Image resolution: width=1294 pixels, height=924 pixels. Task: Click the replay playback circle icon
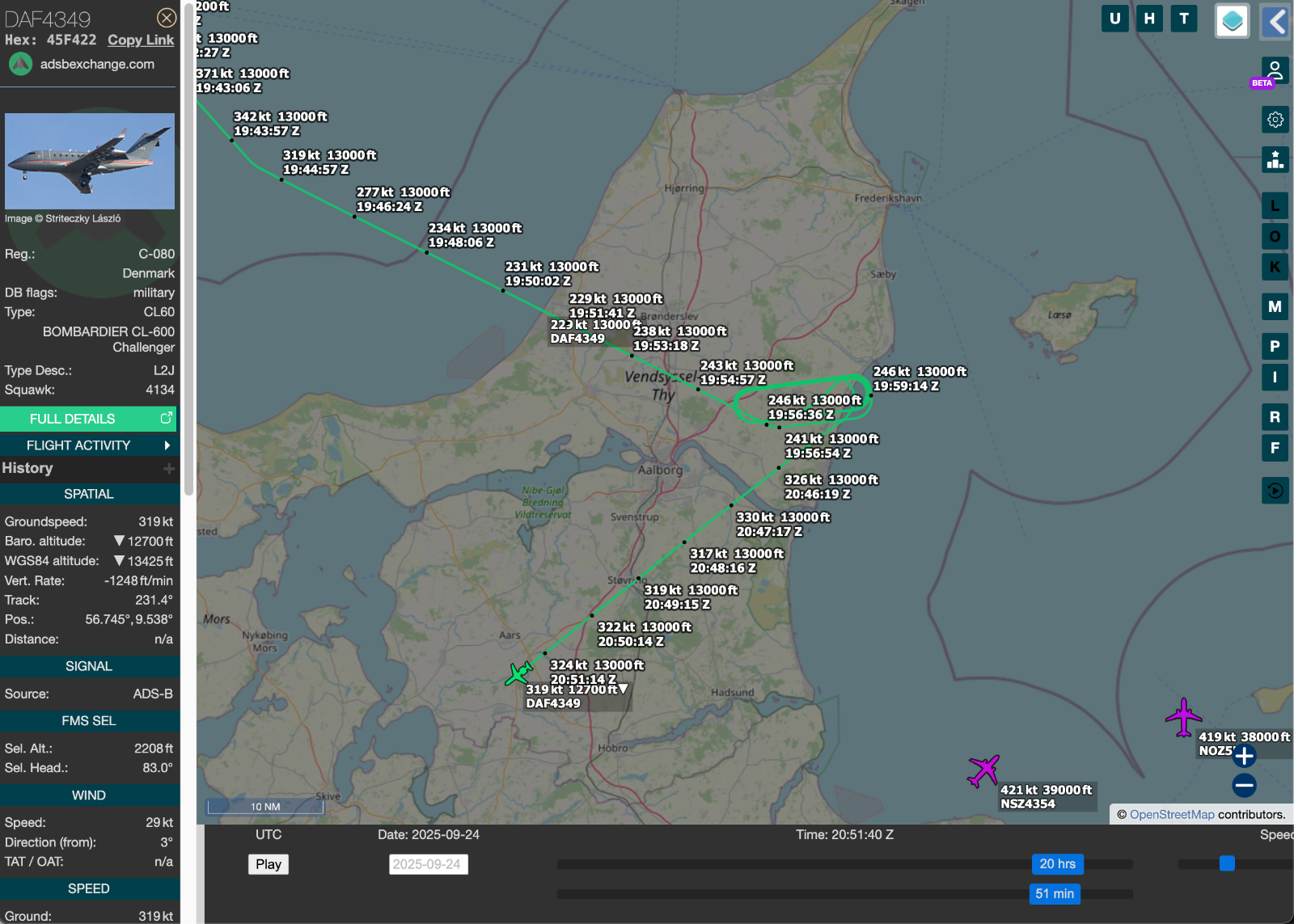tap(1275, 490)
